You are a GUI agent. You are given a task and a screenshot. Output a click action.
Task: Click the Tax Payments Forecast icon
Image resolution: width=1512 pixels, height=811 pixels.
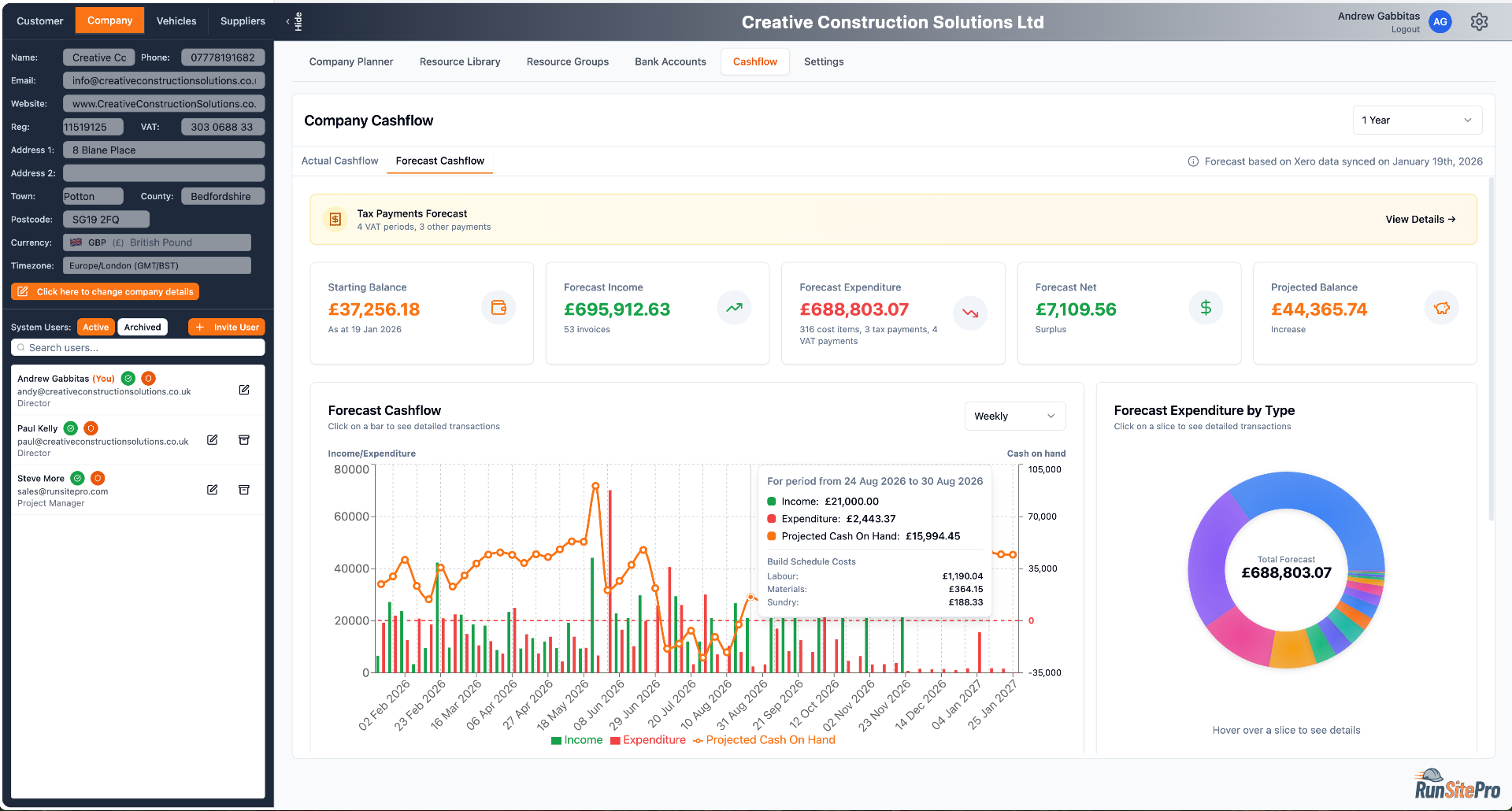335,220
